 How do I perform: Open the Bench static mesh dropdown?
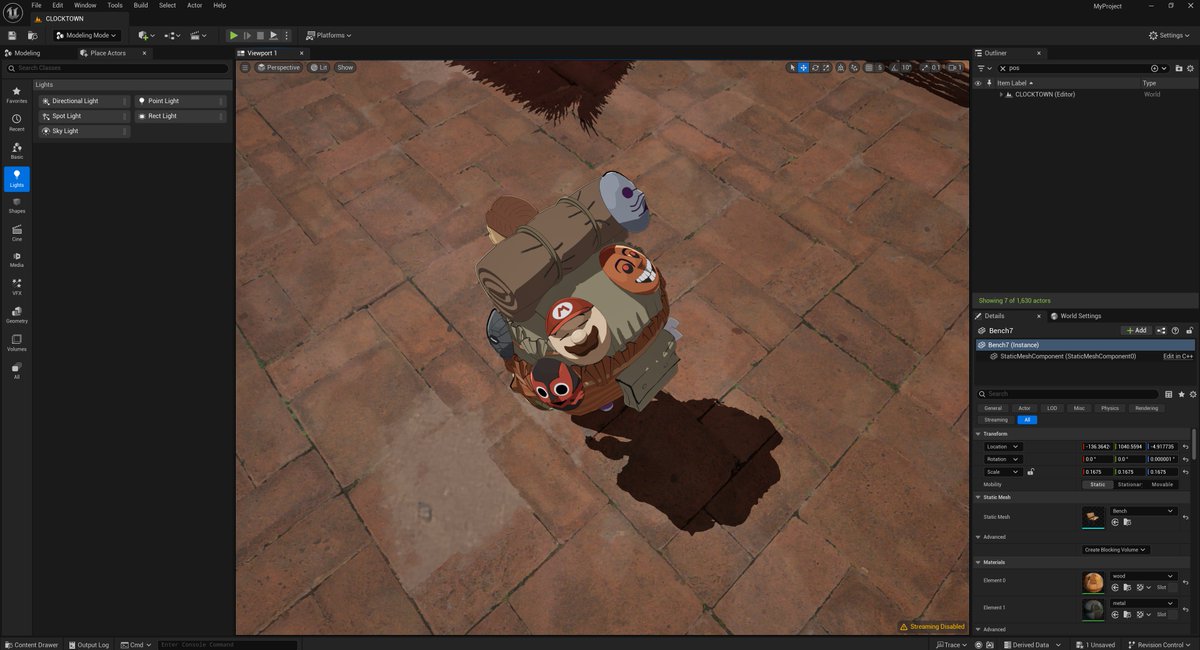pyautogui.click(x=1143, y=511)
